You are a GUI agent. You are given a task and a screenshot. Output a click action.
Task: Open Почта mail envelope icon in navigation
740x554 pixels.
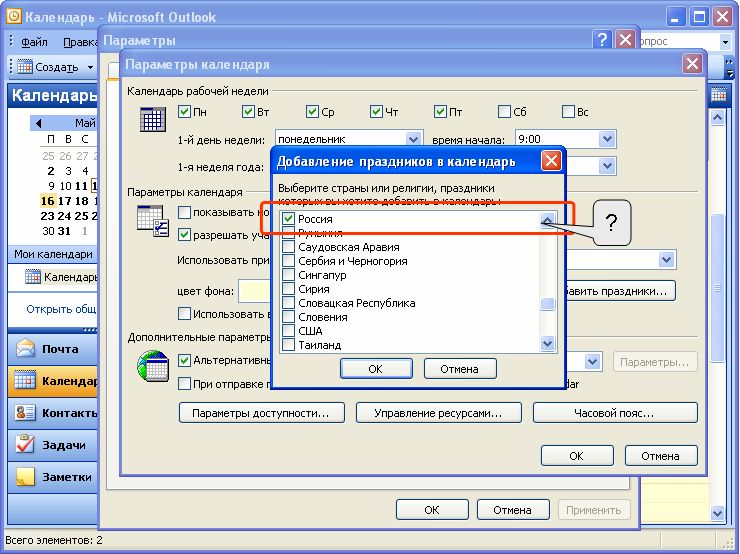(25, 348)
